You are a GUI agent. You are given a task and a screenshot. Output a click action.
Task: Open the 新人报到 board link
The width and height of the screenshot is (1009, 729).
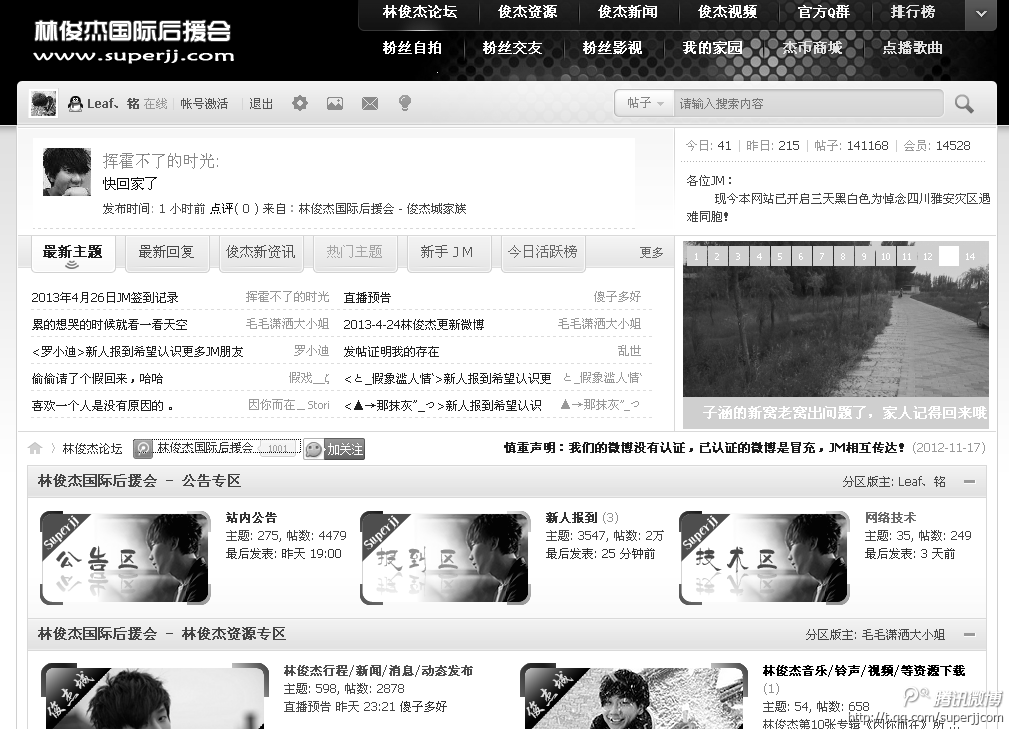point(571,517)
